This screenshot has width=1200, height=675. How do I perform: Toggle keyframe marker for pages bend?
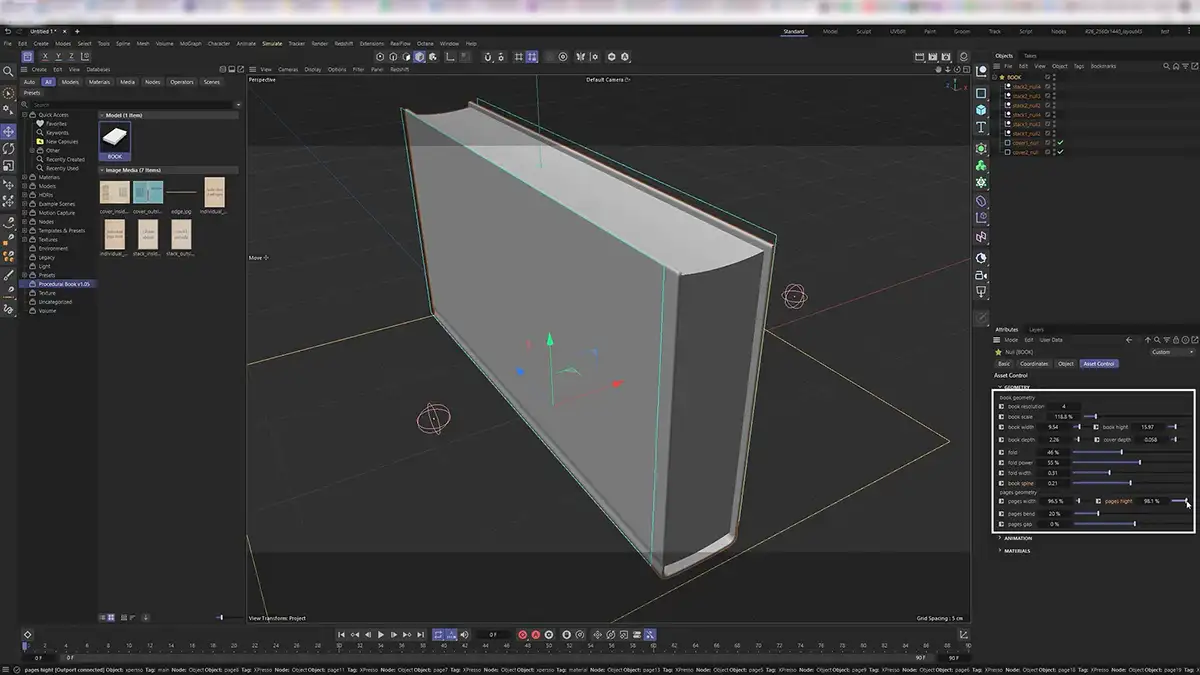[x=1002, y=513]
